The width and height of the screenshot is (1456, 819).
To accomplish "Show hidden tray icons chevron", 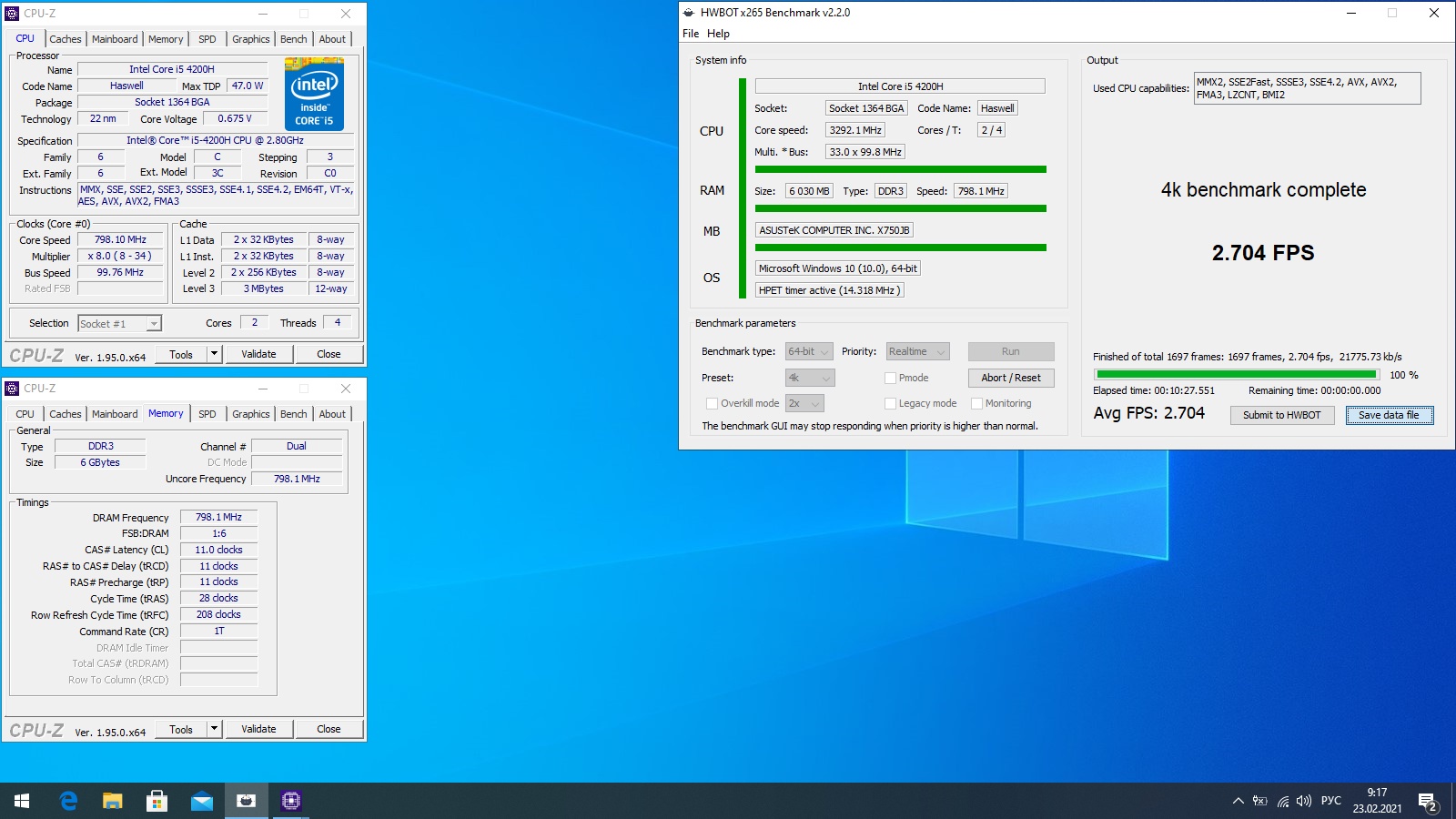I will [1238, 801].
